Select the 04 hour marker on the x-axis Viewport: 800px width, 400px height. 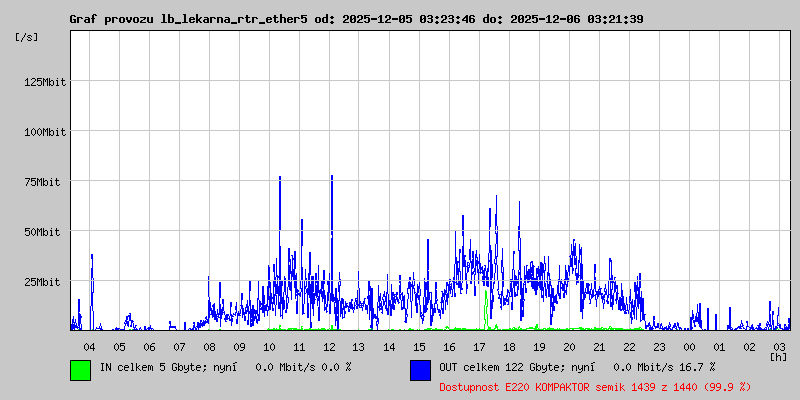(89, 346)
